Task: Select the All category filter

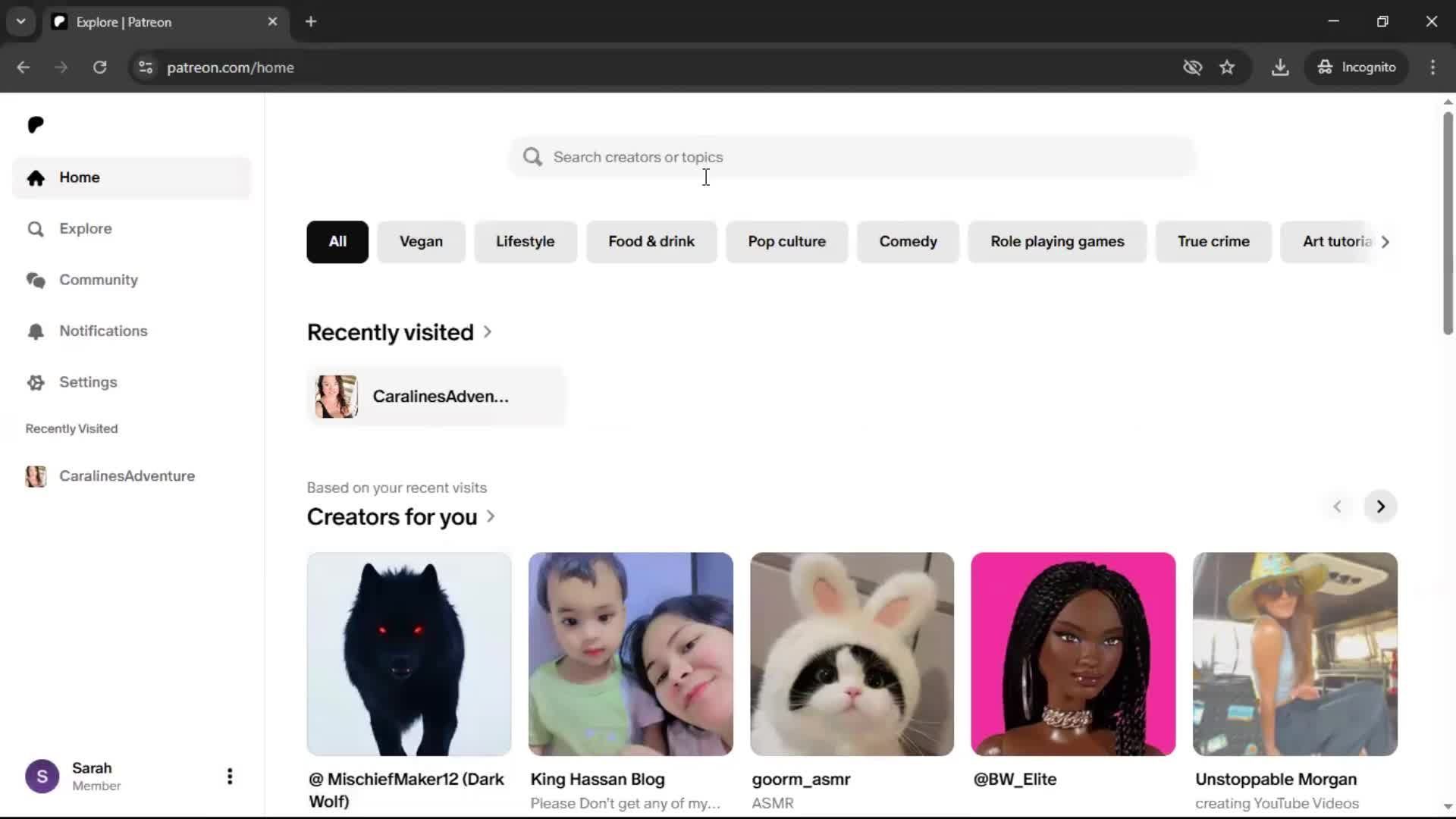Action: pos(337,242)
